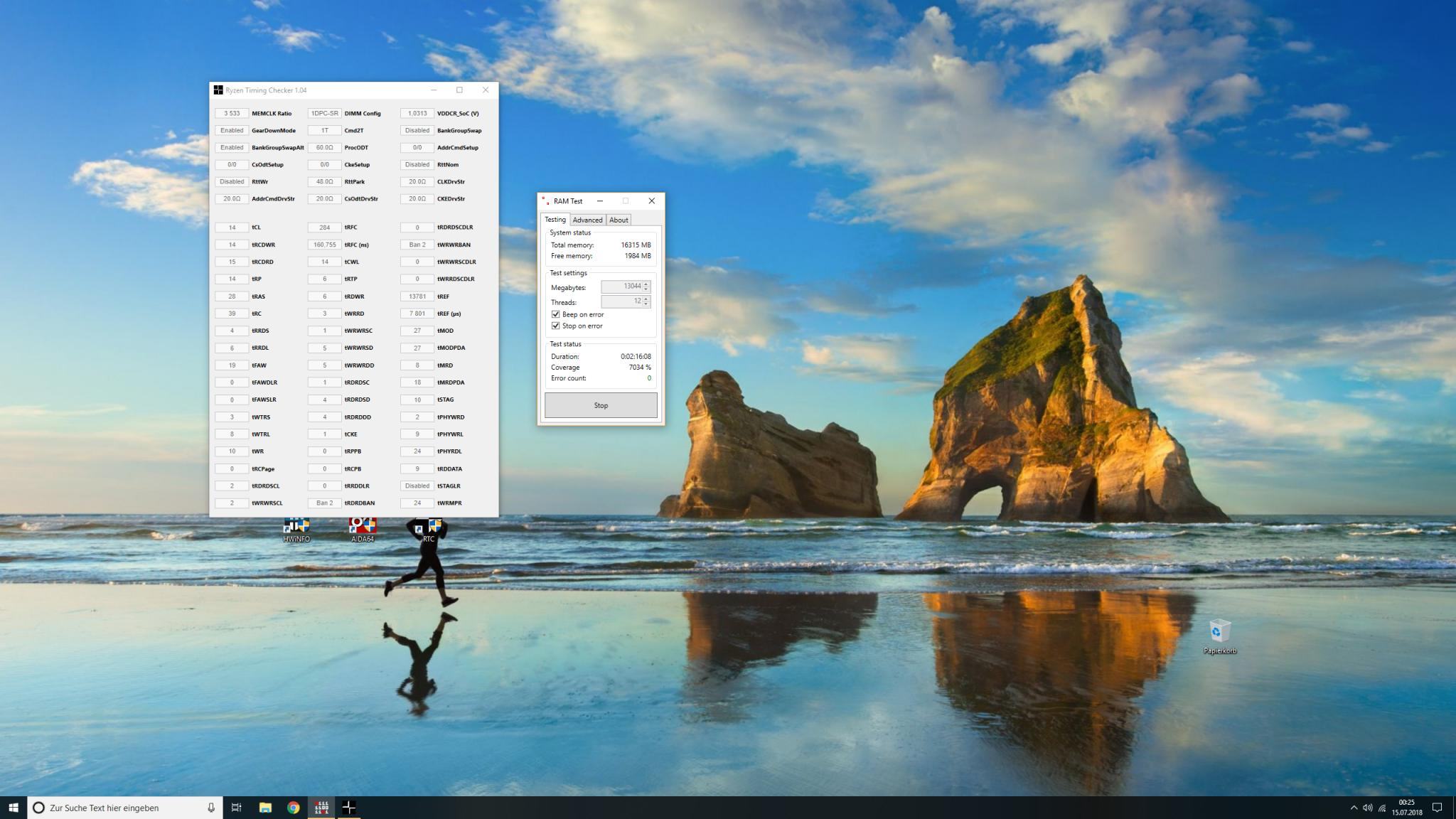The height and width of the screenshot is (819, 1456).
Task: Open the Windows Start menu
Action: (x=13, y=808)
